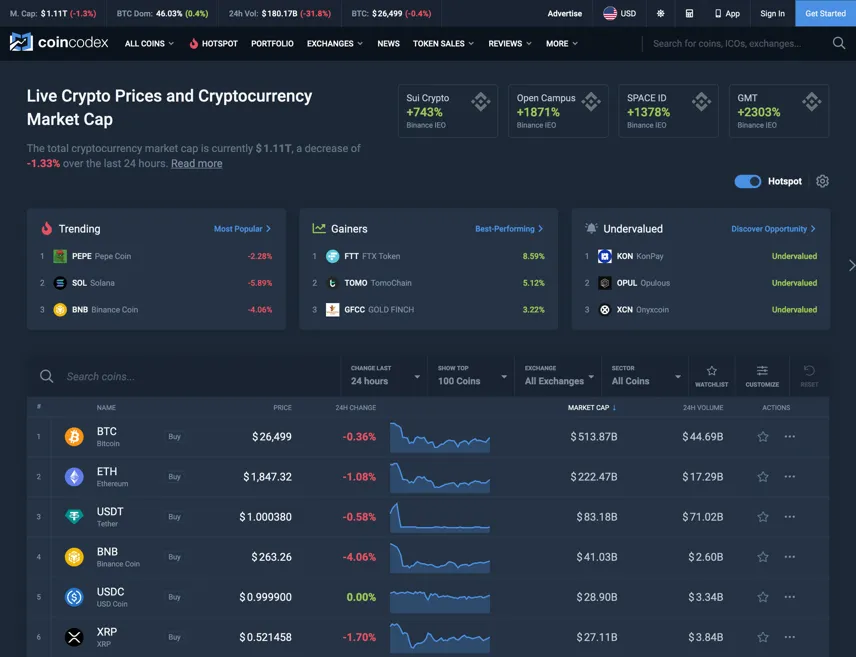Open more actions for ETH row
Image resolution: width=856 pixels, height=657 pixels.
coord(789,477)
